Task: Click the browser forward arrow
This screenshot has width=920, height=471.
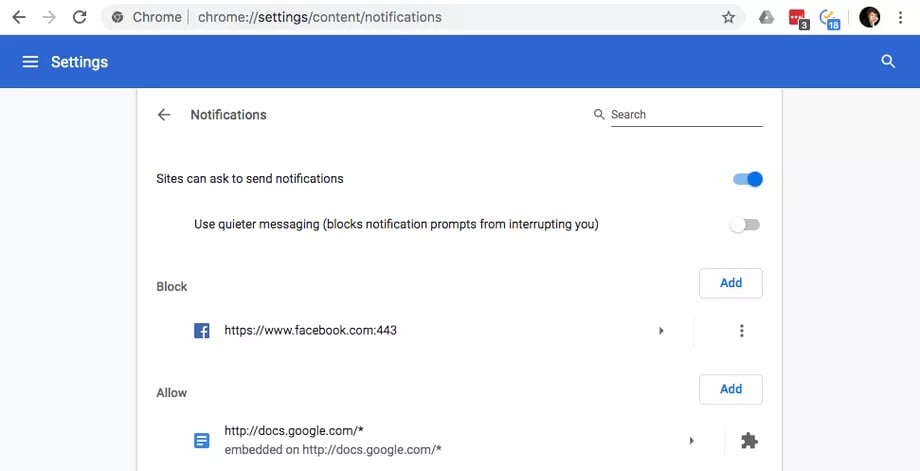Action: (x=49, y=17)
